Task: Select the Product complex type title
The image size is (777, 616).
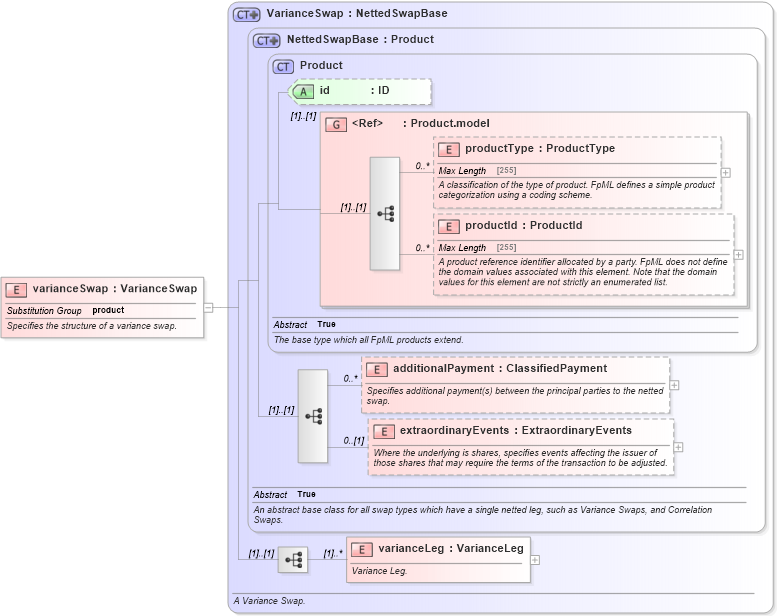Action: pos(321,65)
